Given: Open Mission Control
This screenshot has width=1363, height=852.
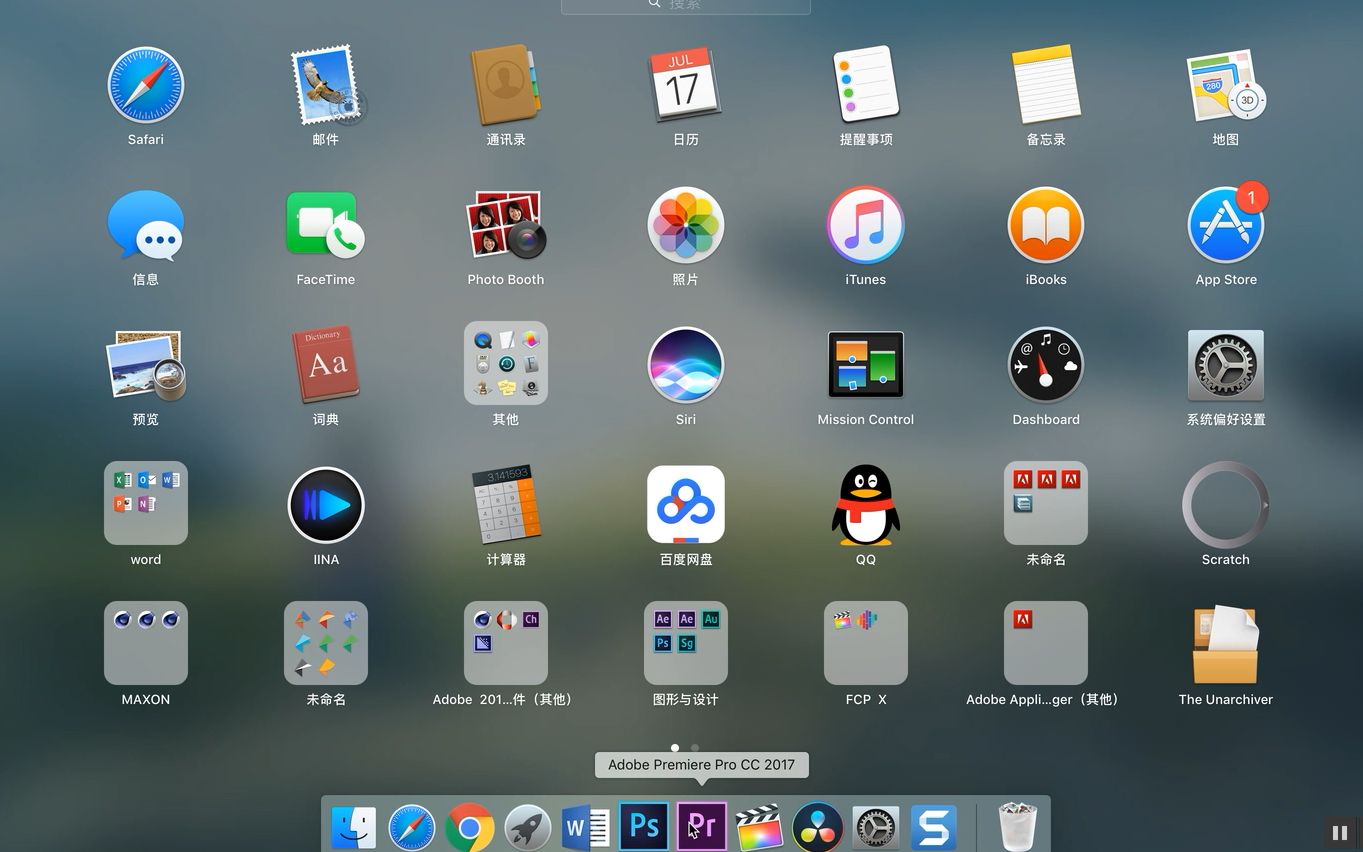Looking at the screenshot, I should pyautogui.click(x=866, y=365).
